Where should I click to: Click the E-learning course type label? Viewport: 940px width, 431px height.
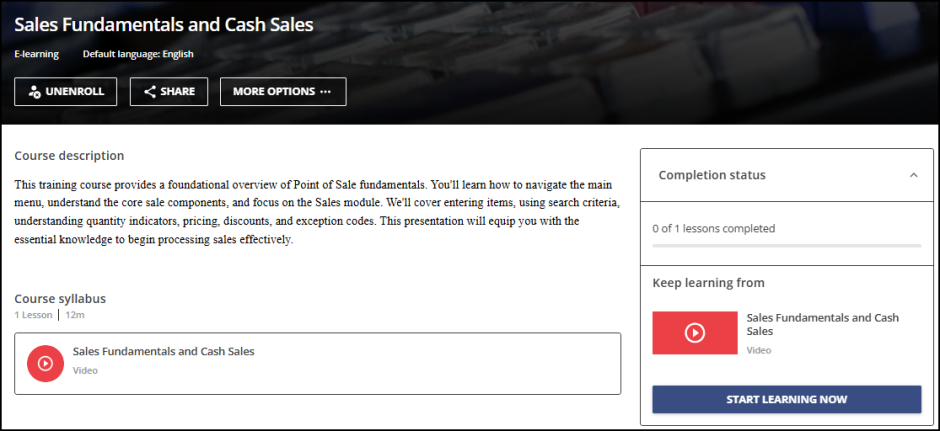click(36, 54)
